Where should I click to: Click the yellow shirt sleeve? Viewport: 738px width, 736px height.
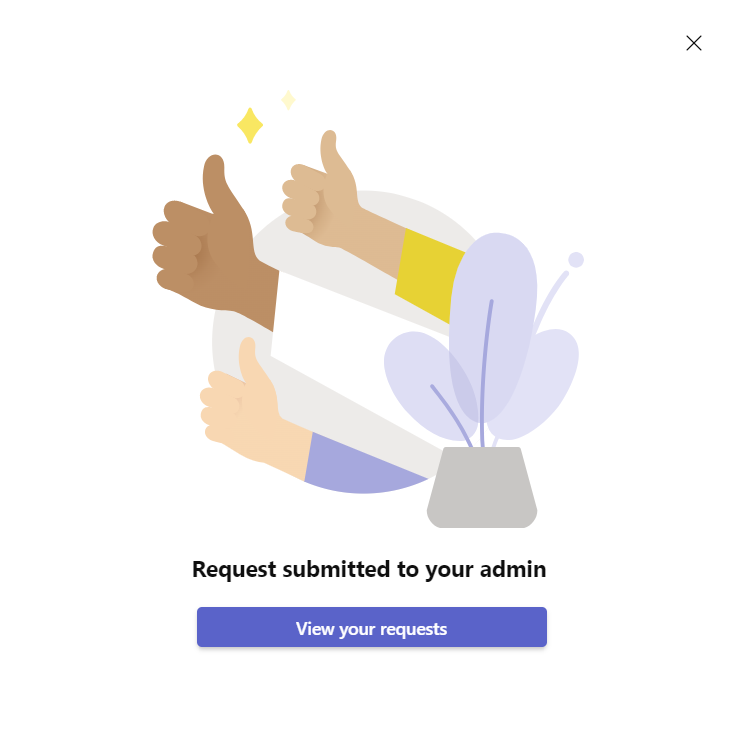click(426, 275)
